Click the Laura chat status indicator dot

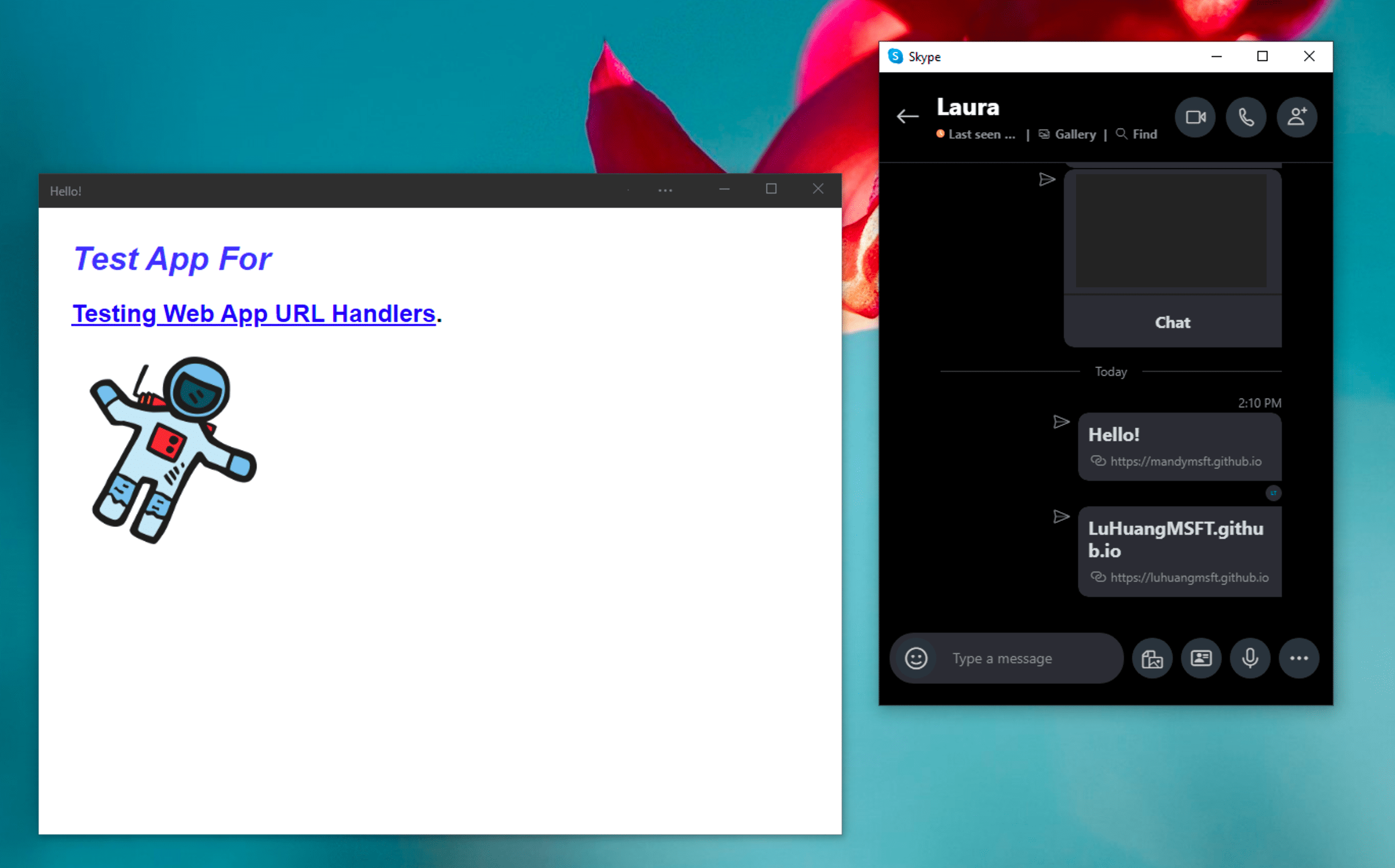[x=939, y=133]
